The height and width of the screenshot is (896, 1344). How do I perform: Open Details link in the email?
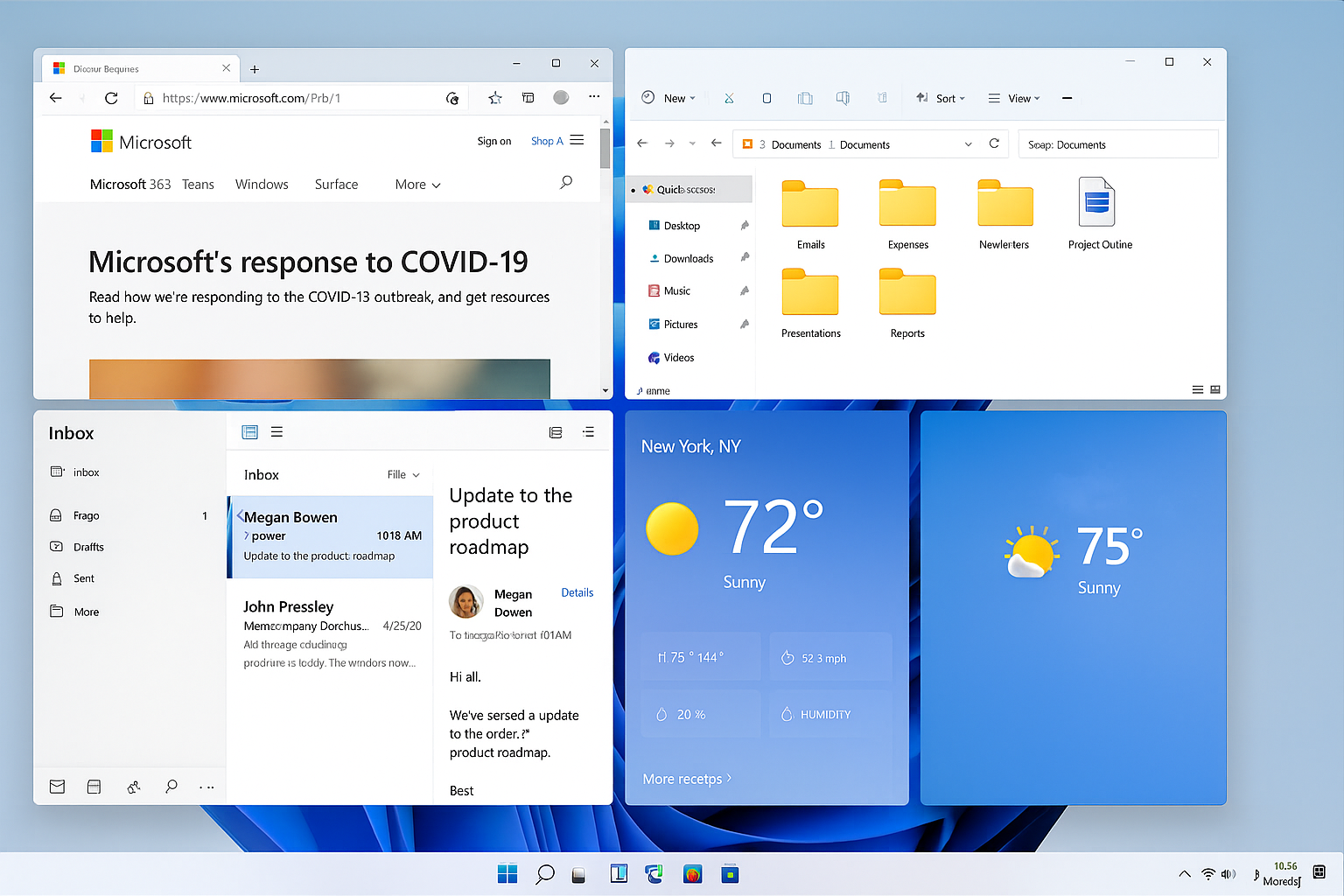tap(577, 592)
